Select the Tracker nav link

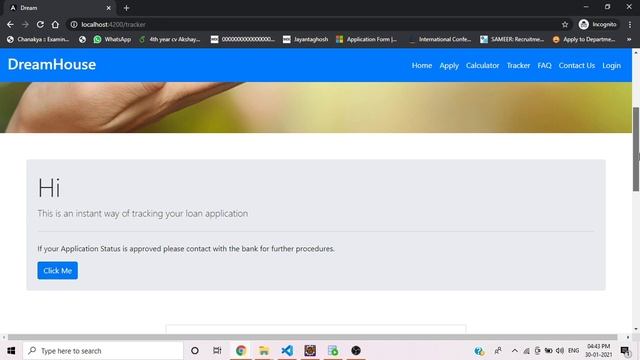[x=518, y=65]
